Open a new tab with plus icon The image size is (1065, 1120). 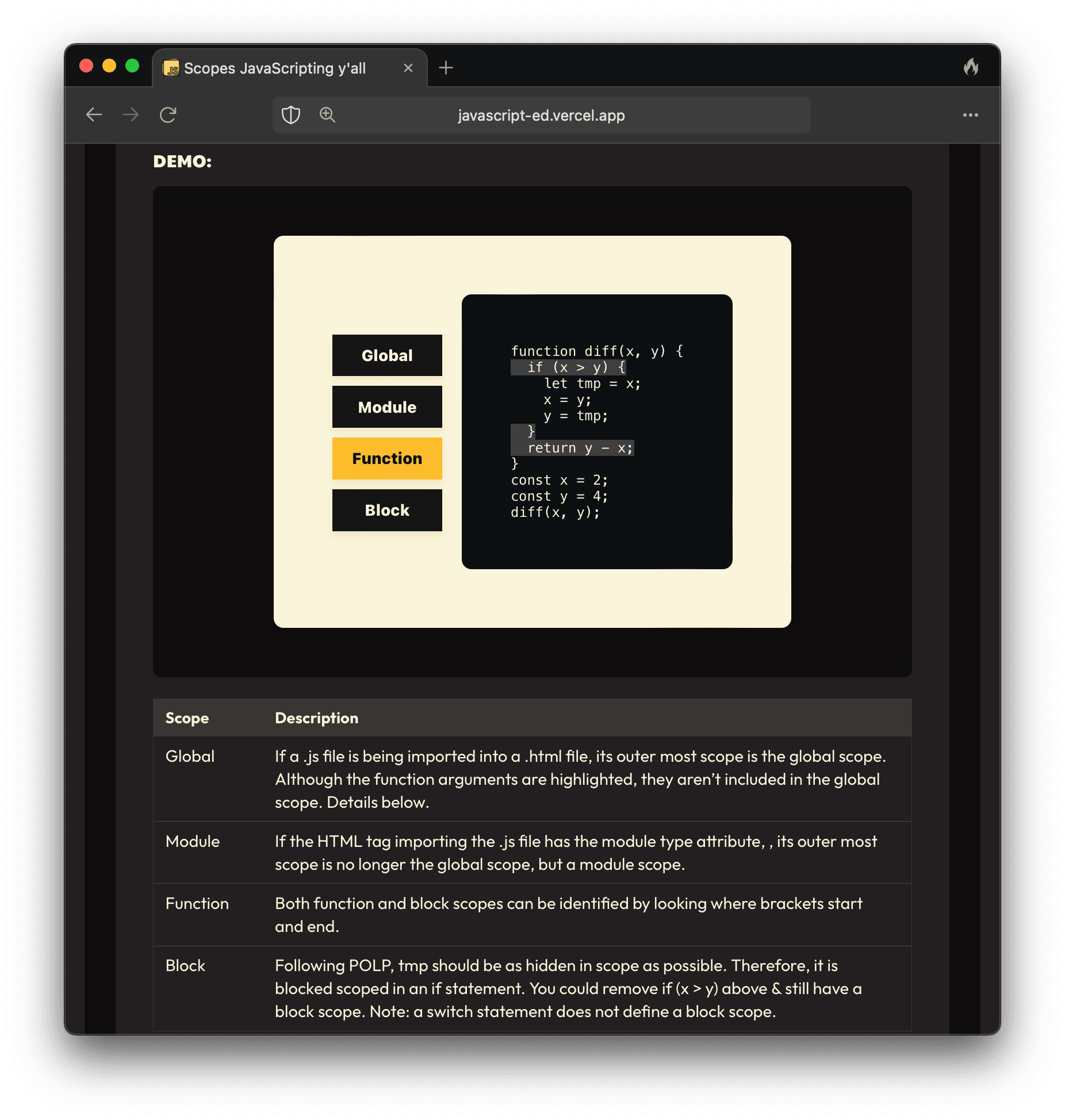tap(446, 68)
